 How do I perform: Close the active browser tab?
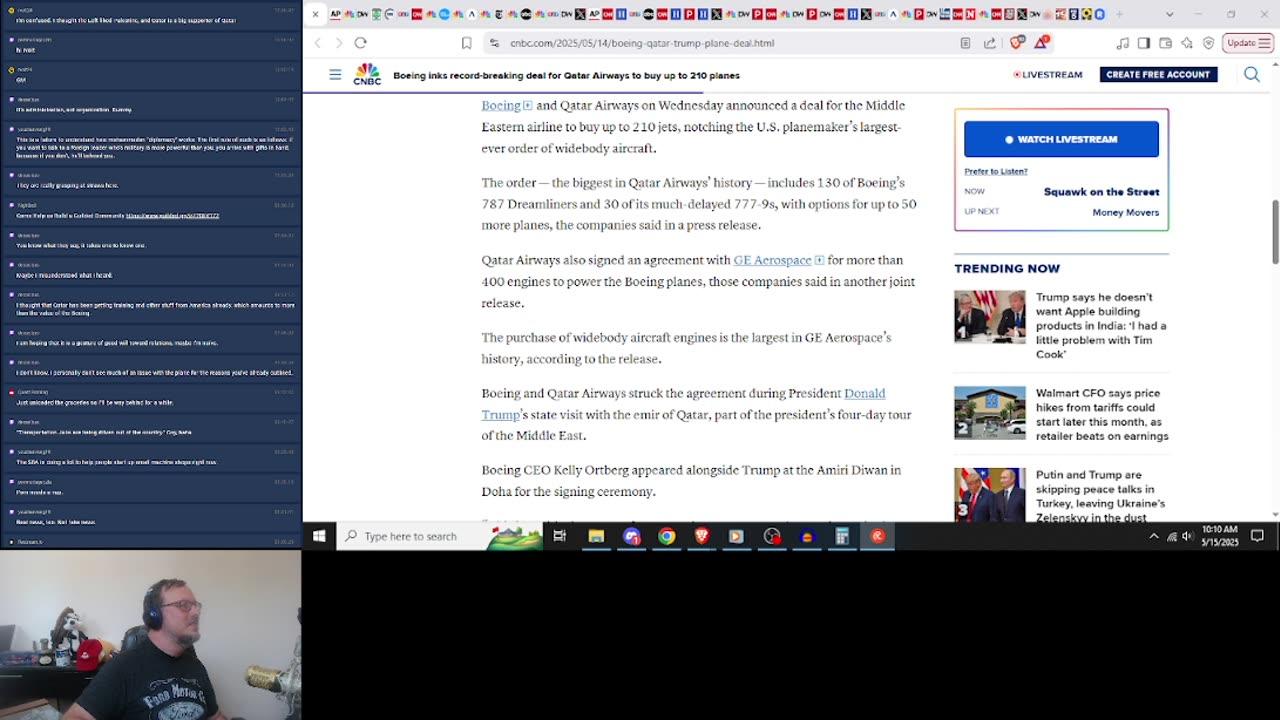(315, 14)
